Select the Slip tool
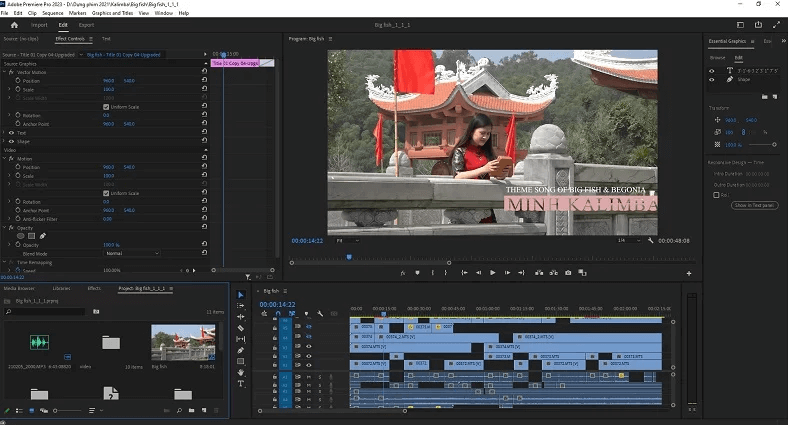This screenshot has width=788, height=425. 241,339
